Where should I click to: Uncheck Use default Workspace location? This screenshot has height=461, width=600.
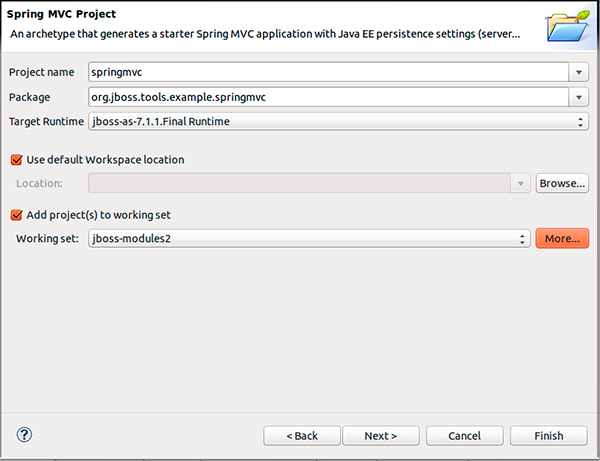tap(16, 160)
